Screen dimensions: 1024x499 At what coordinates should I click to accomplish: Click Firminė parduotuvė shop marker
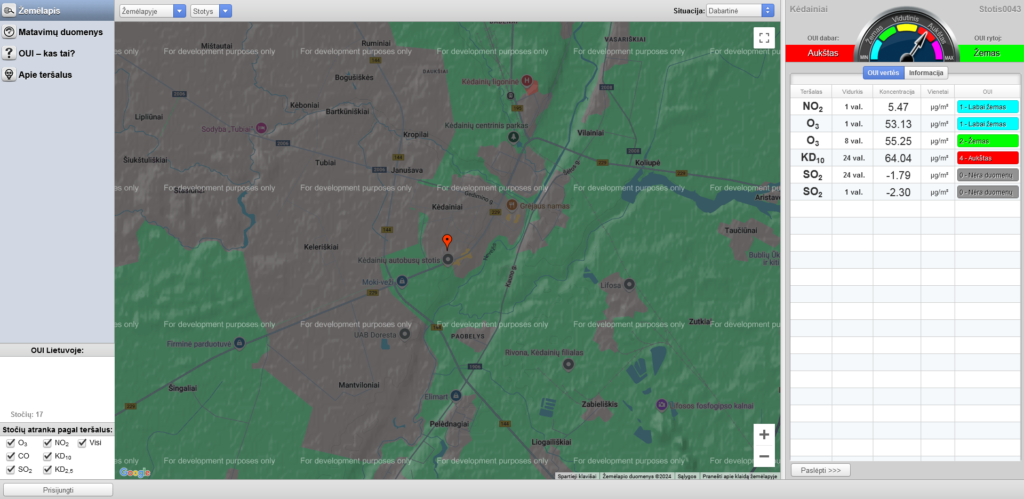click(x=240, y=343)
